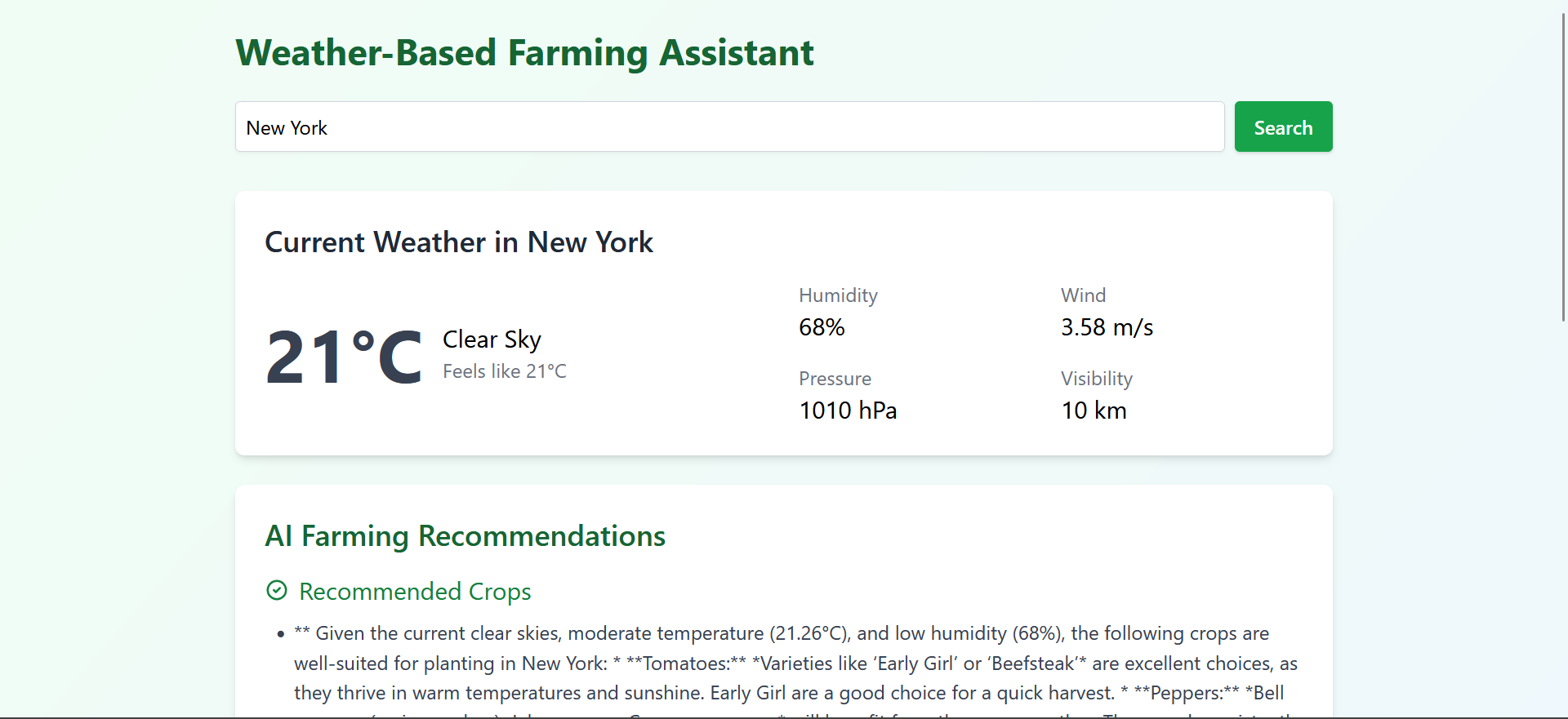
Task: Select the large 21°C temperature reading
Action: (344, 357)
